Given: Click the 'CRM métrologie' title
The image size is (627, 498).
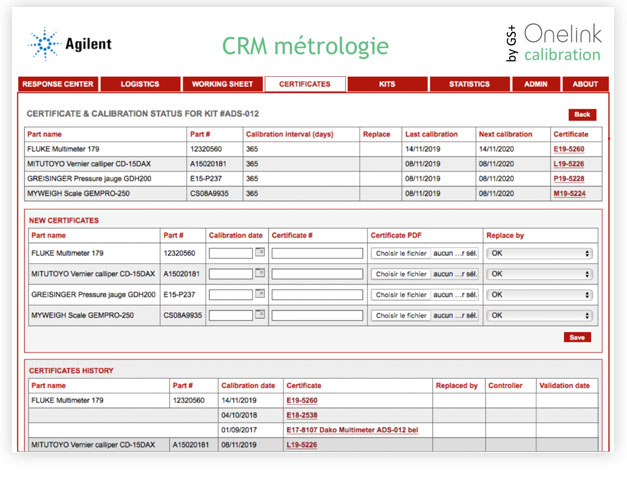Looking at the screenshot, I should click(306, 46).
